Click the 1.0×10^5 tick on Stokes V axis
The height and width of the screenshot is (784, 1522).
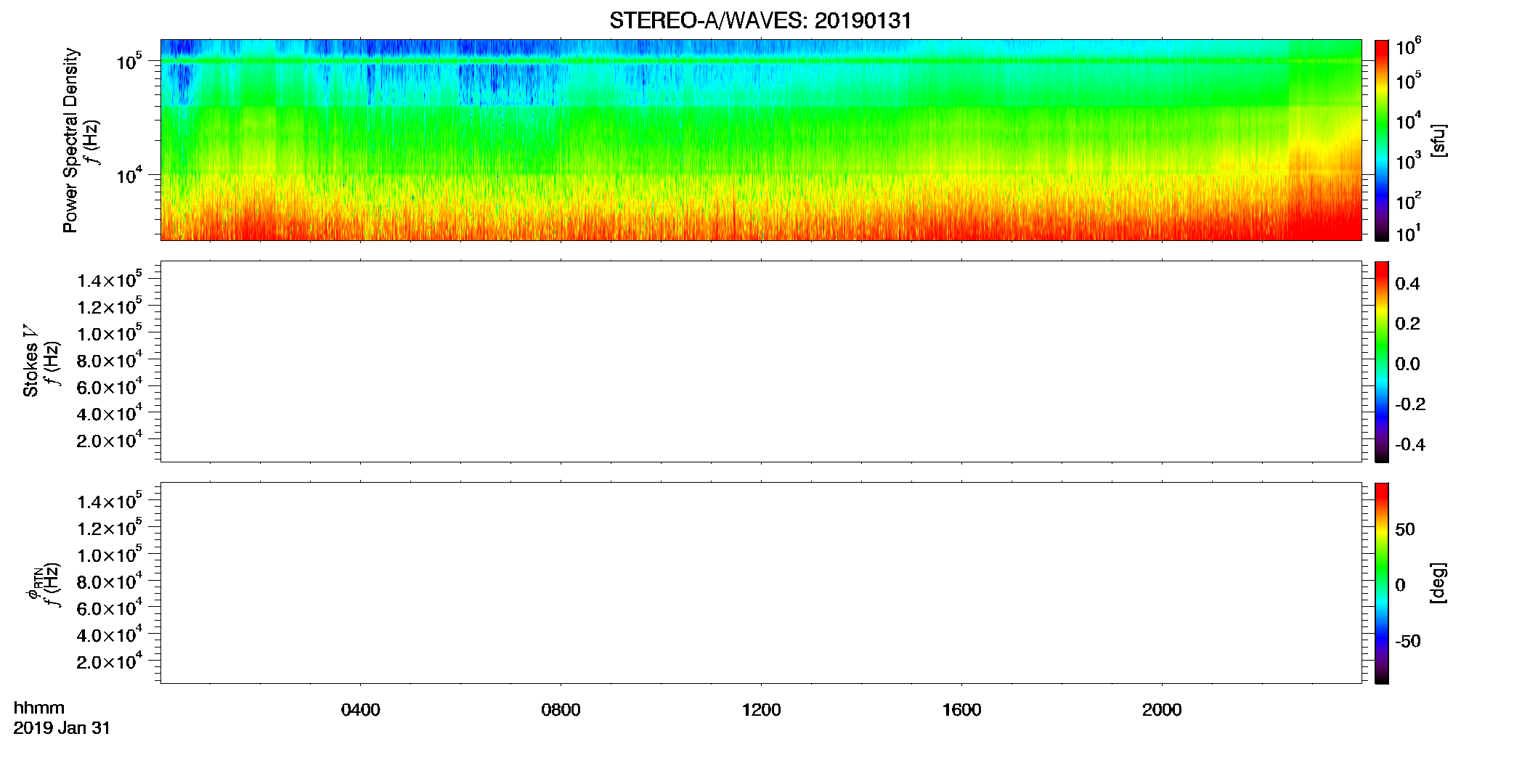coord(110,332)
